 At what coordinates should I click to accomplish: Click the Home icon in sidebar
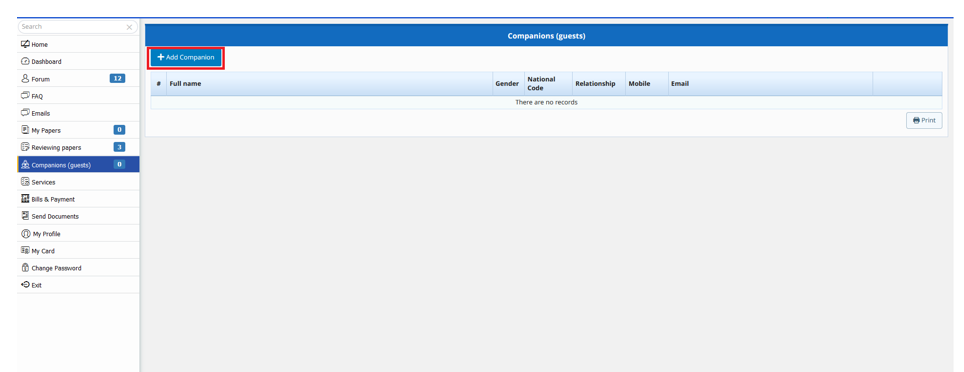tap(25, 44)
